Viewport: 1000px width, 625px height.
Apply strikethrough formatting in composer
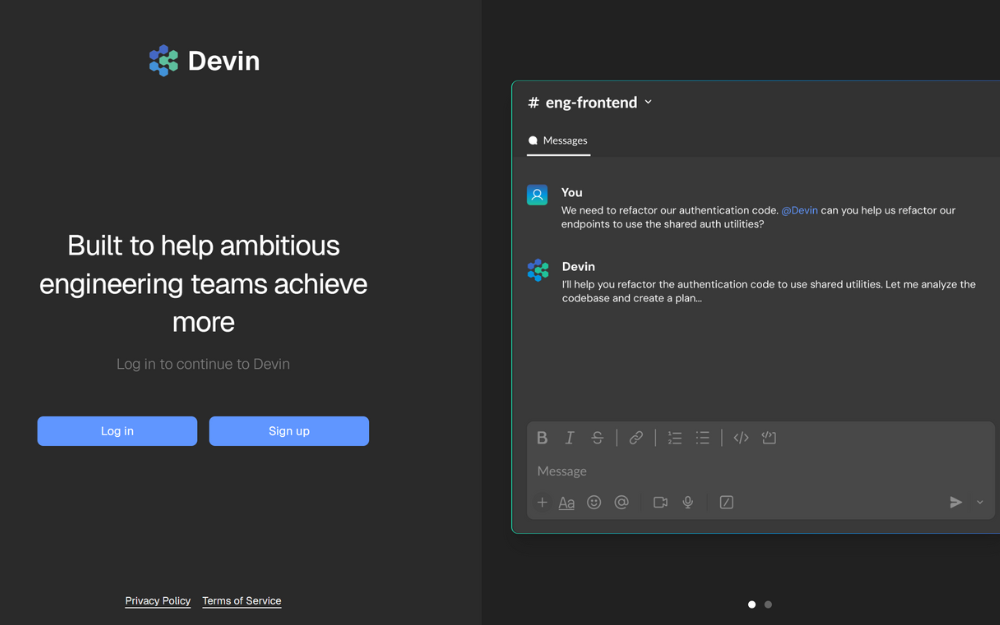tap(597, 438)
